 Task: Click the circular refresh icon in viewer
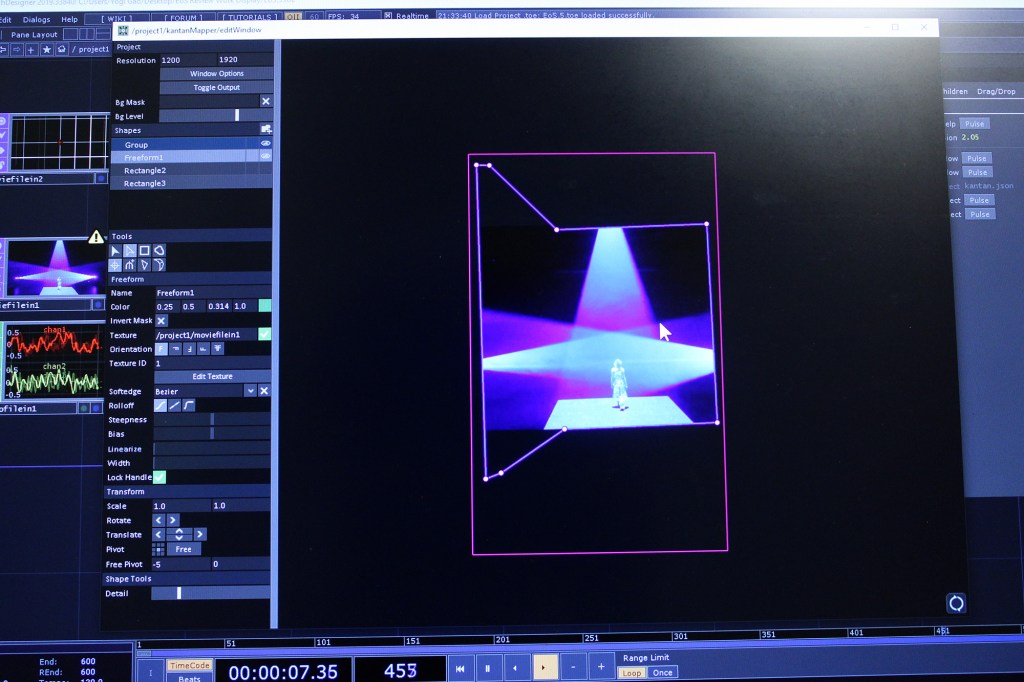click(956, 603)
